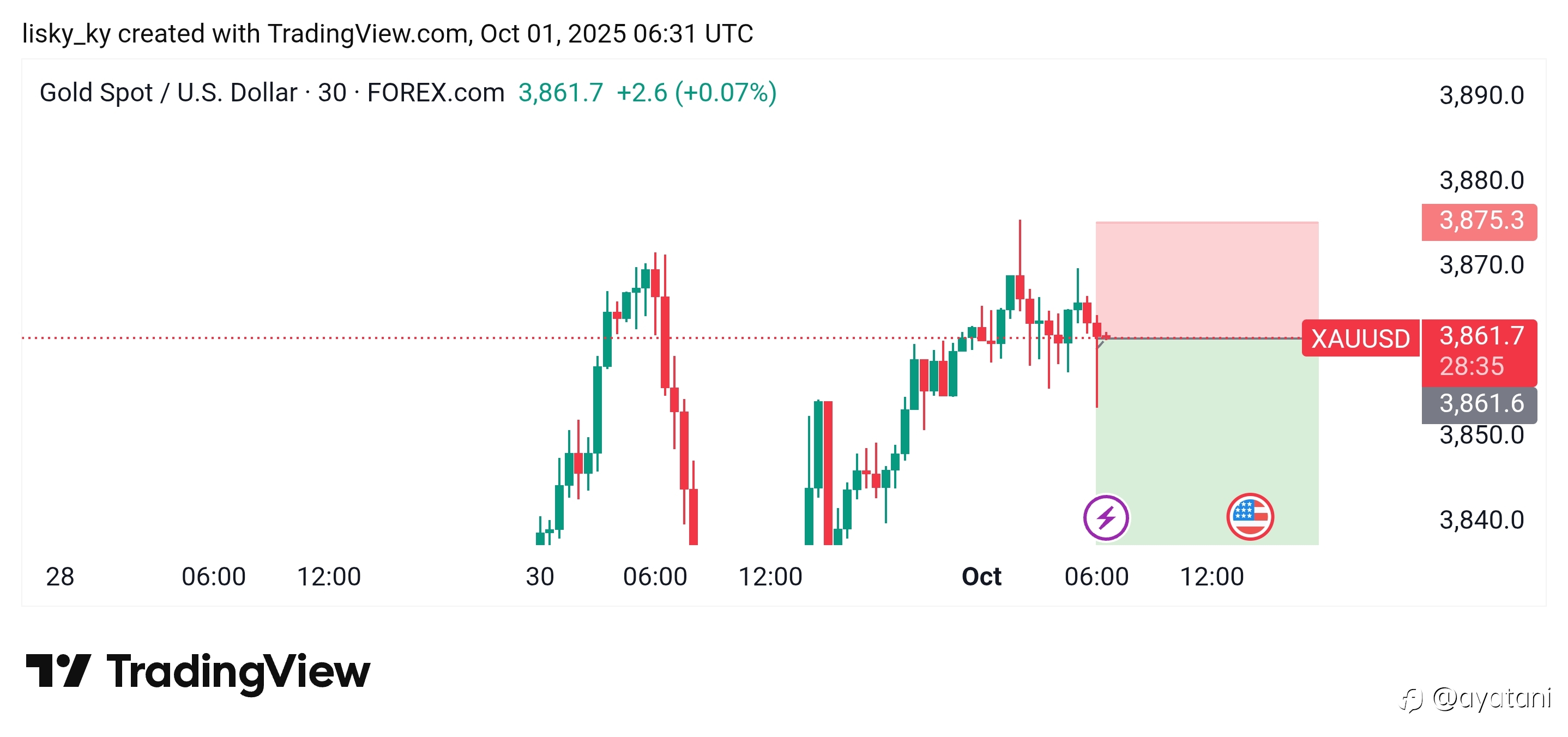Click the lisky_ky created-with header text

tap(387, 33)
